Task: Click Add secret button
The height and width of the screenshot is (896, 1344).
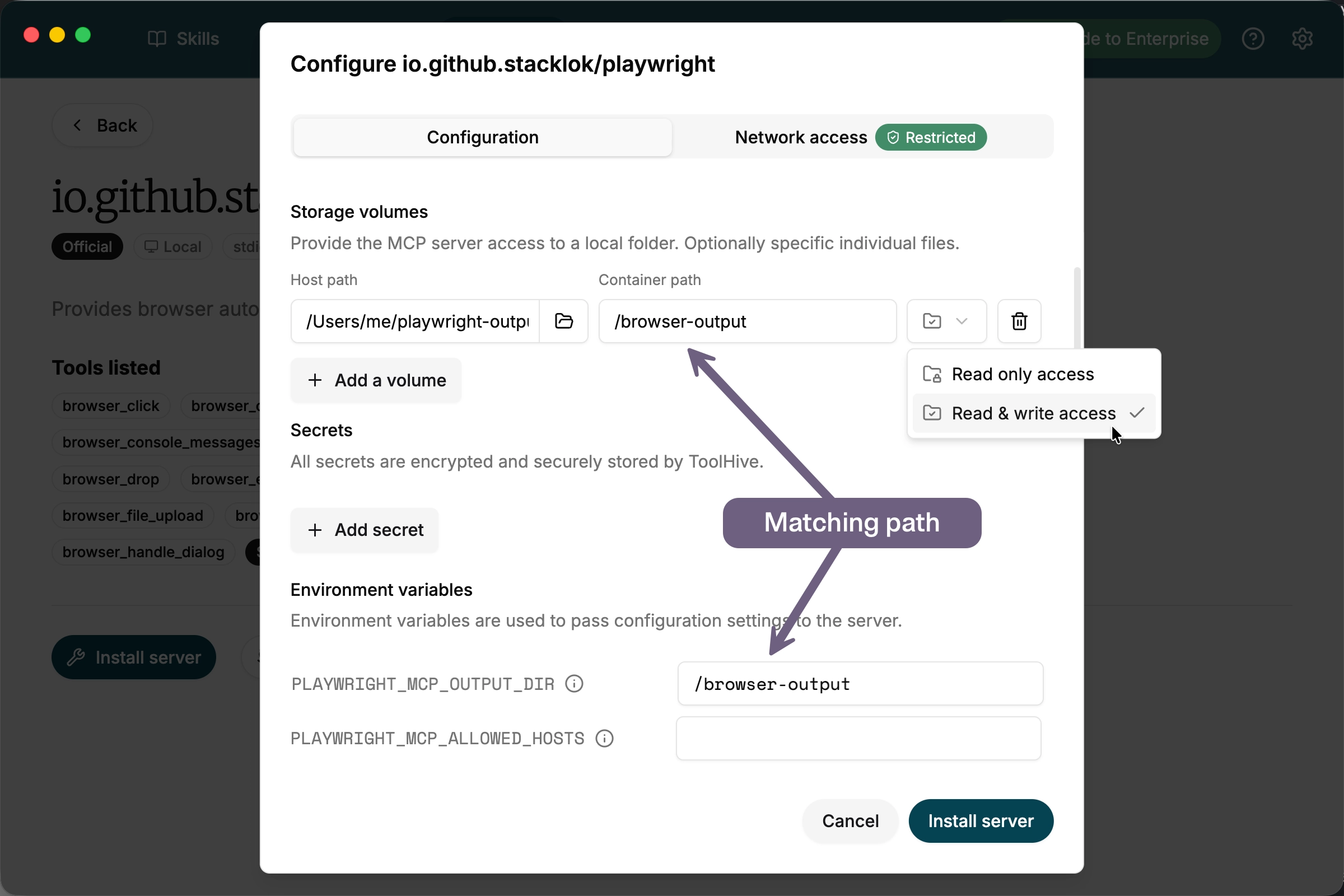Action: [x=365, y=530]
